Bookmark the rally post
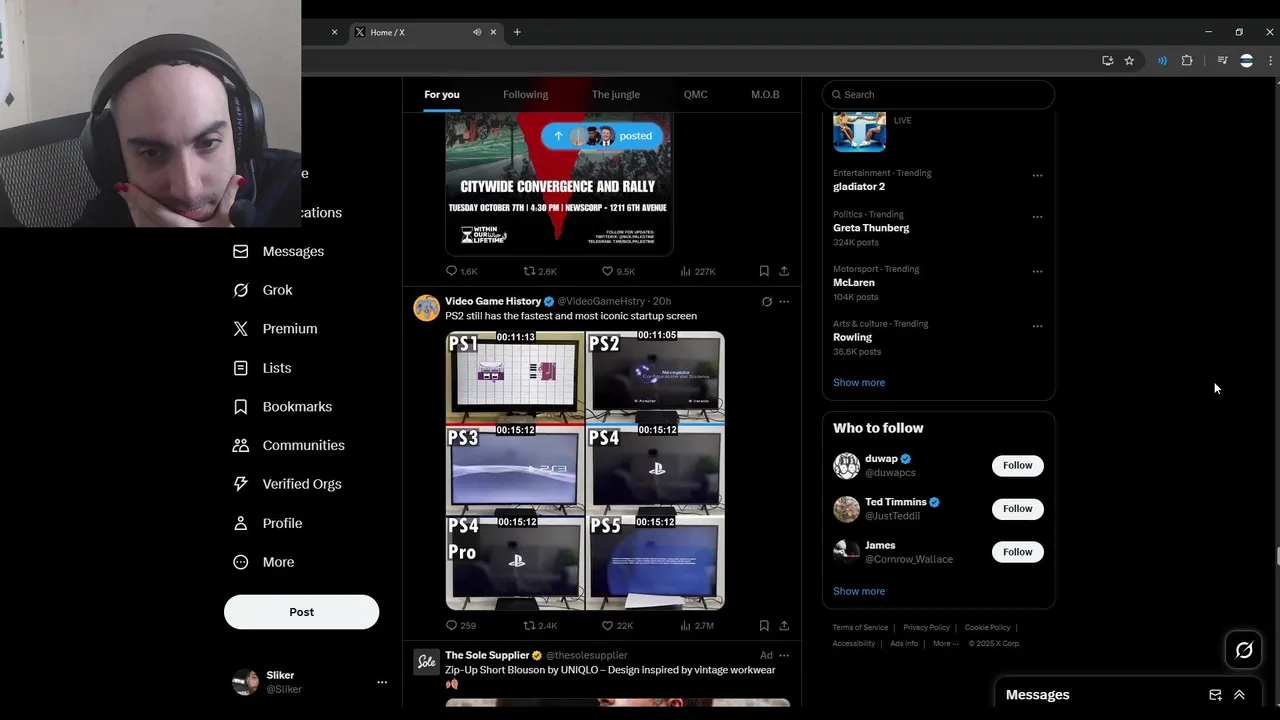 point(764,271)
